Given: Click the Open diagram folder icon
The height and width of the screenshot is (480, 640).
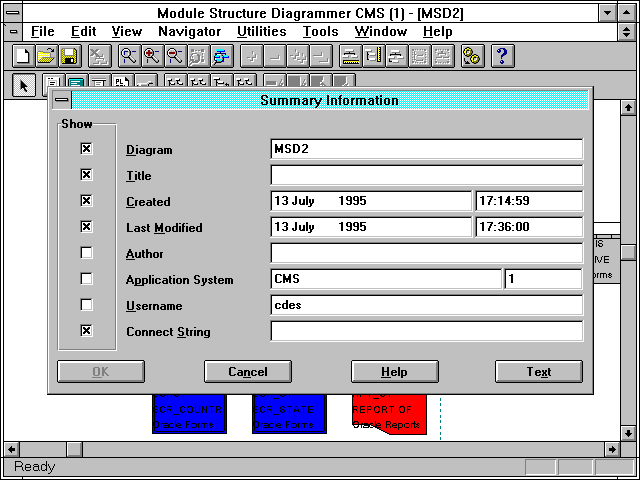Looking at the screenshot, I should [46, 57].
